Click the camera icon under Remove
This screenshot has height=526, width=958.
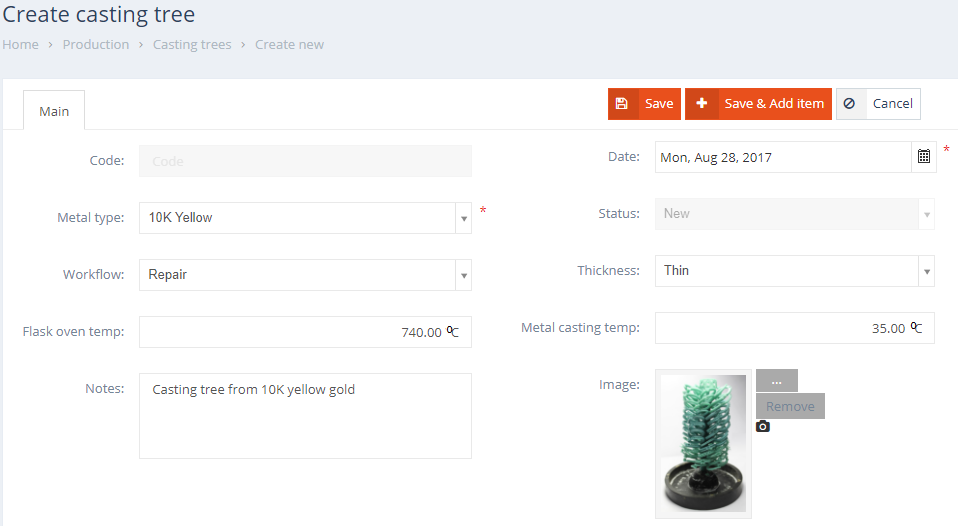(x=763, y=427)
